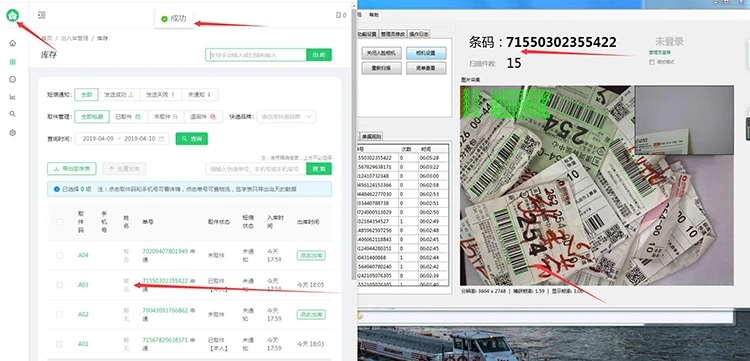Open tracking number 70209407801949
The image size is (750, 361).
(165, 251)
